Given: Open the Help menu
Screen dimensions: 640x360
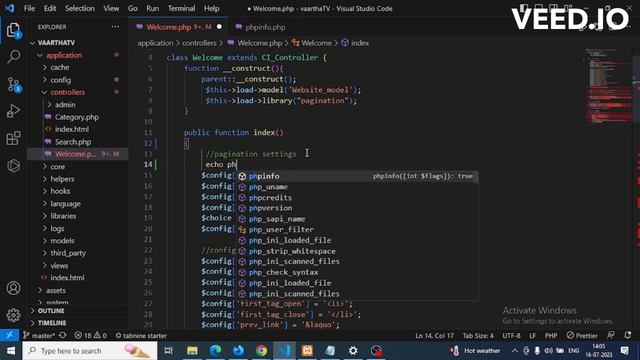Looking at the screenshot, I should click(211, 8).
